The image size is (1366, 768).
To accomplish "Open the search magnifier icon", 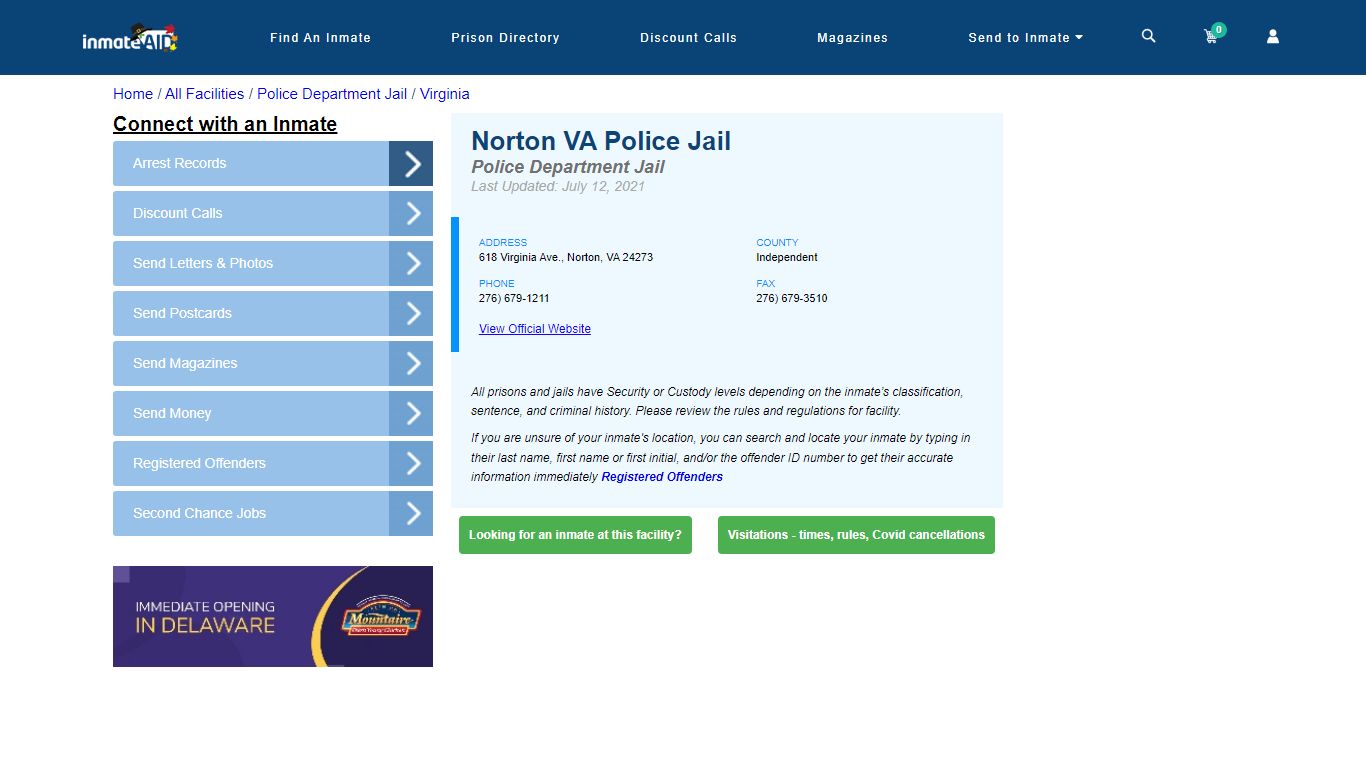I will (x=1148, y=36).
